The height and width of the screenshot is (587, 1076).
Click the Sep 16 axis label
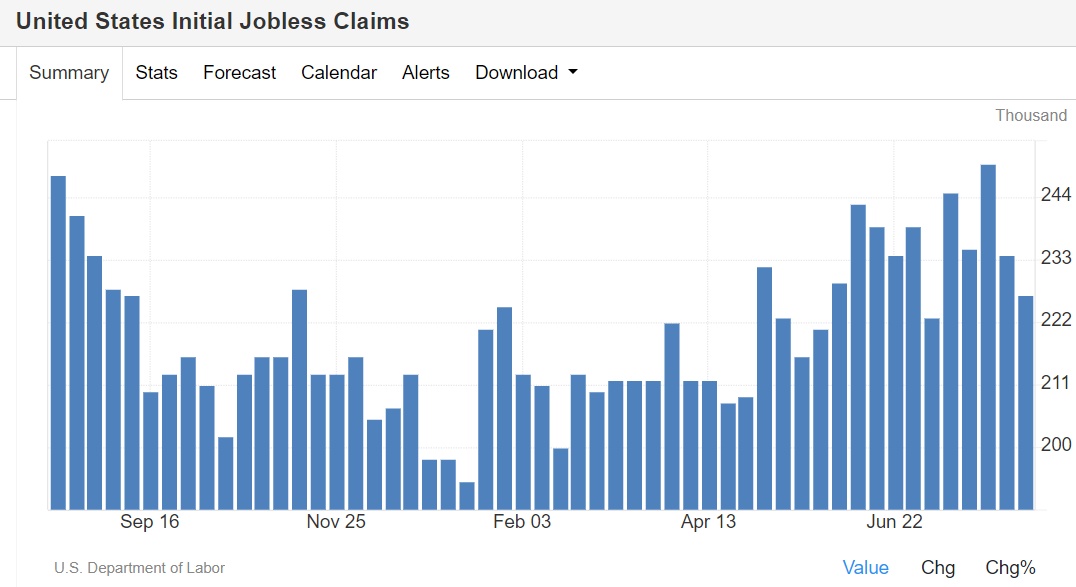click(150, 522)
